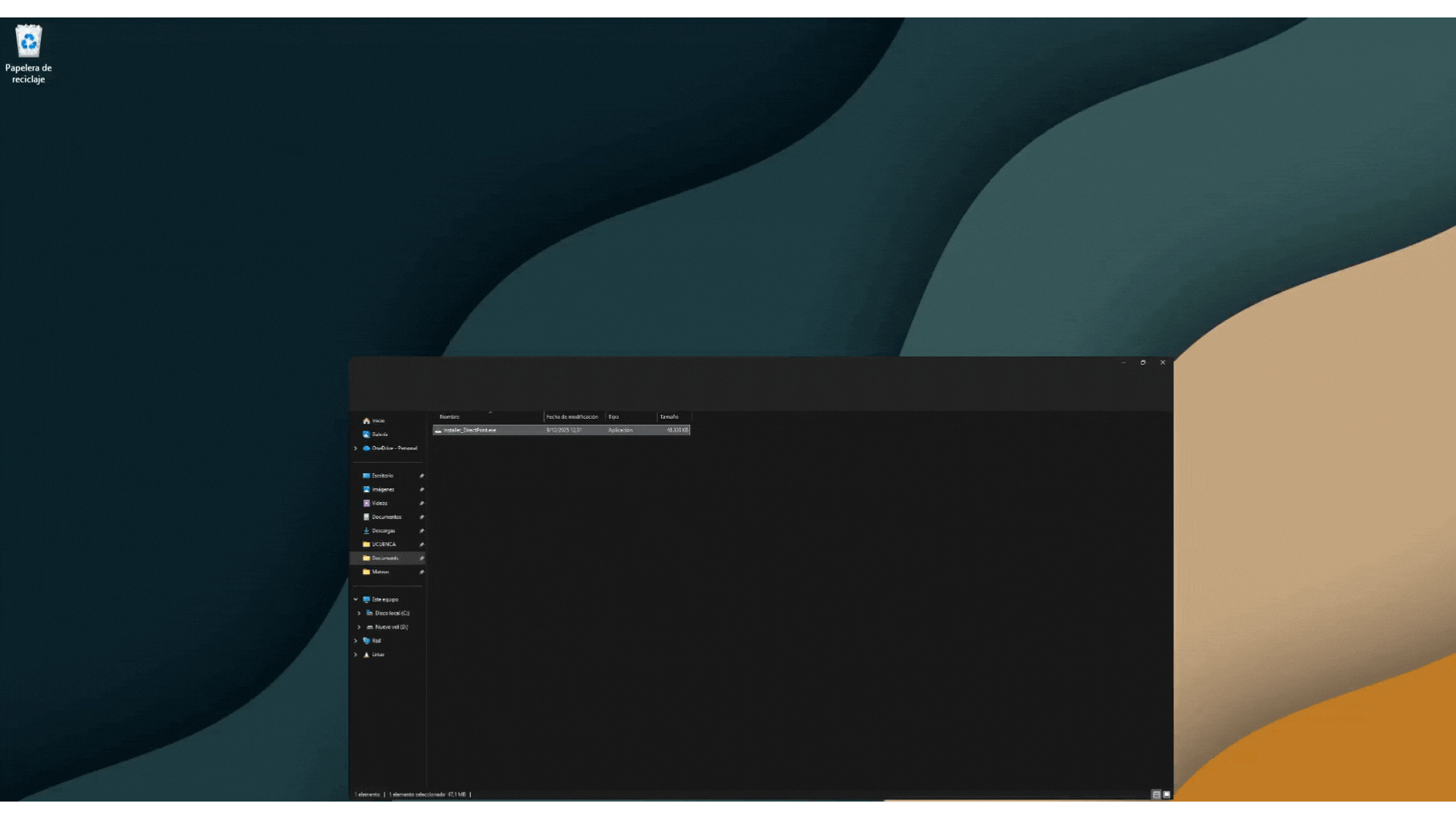The image size is (1456, 819).
Task: Open the Vídeos quick access folder
Action: tap(379, 504)
